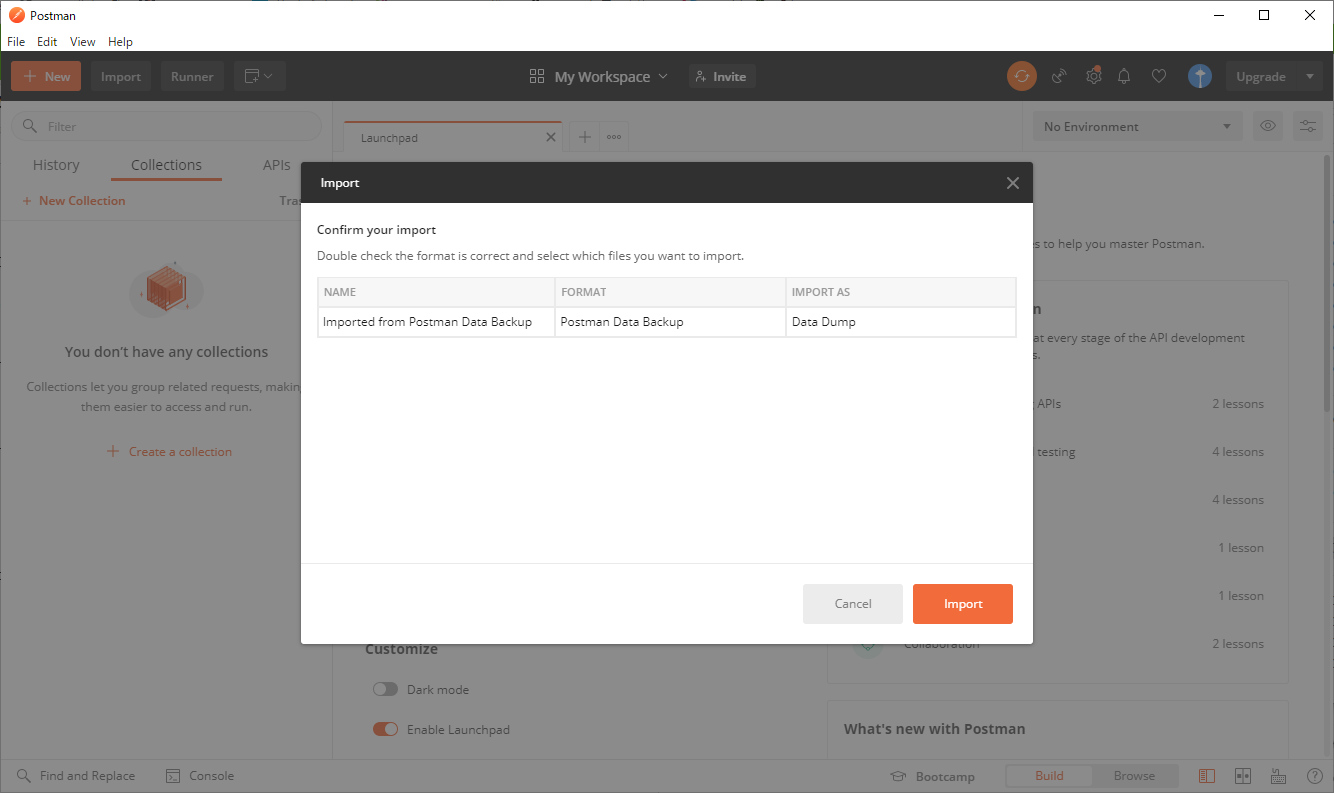Select 'Imported from Postman Data Backup' cell
Image resolution: width=1334 pixels, height=793 pixels.
[436, 322]
